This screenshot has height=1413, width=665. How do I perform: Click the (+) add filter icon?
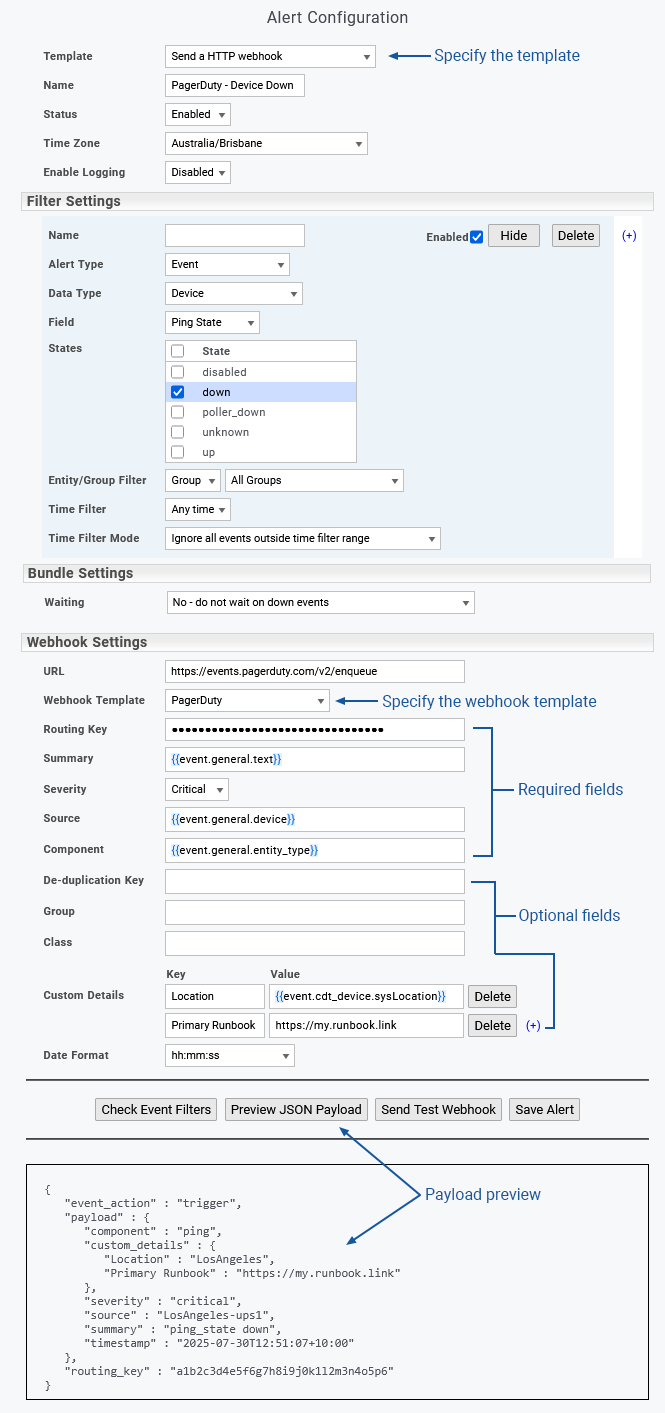click(x=629, y=236)
